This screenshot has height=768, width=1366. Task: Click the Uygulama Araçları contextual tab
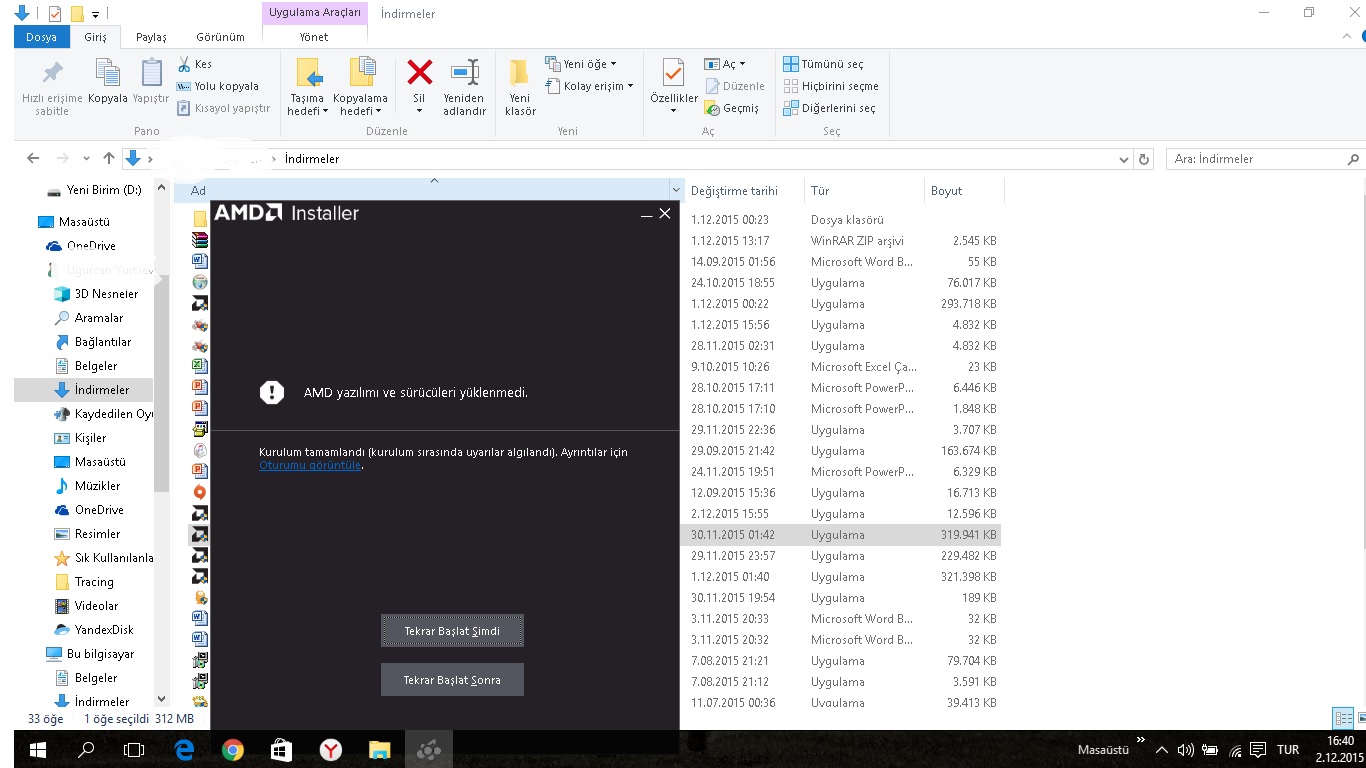(315, 13)
